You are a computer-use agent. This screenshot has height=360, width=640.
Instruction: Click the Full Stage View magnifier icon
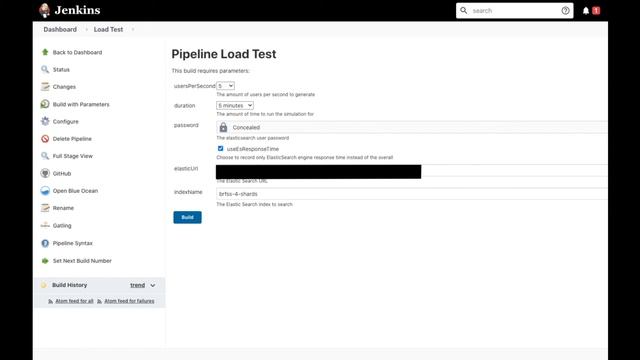pyautogui.click(x=45, y=156)
